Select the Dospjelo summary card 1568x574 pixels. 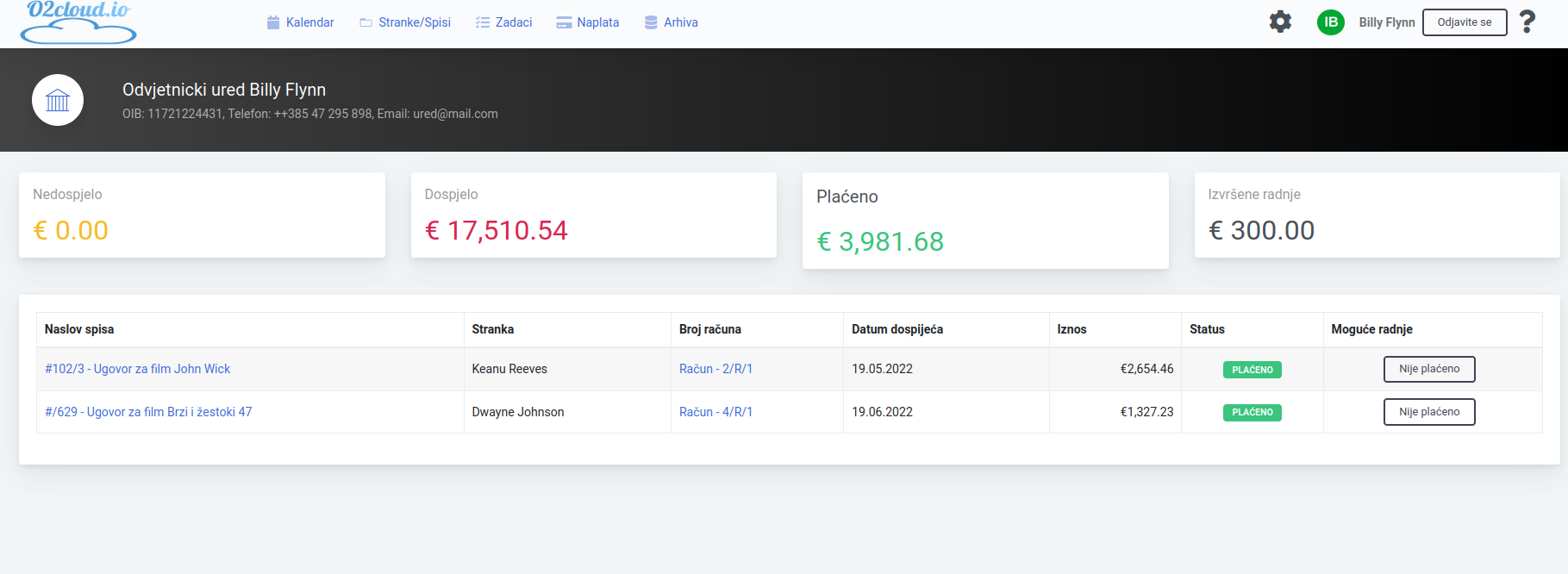click(593, 215)
